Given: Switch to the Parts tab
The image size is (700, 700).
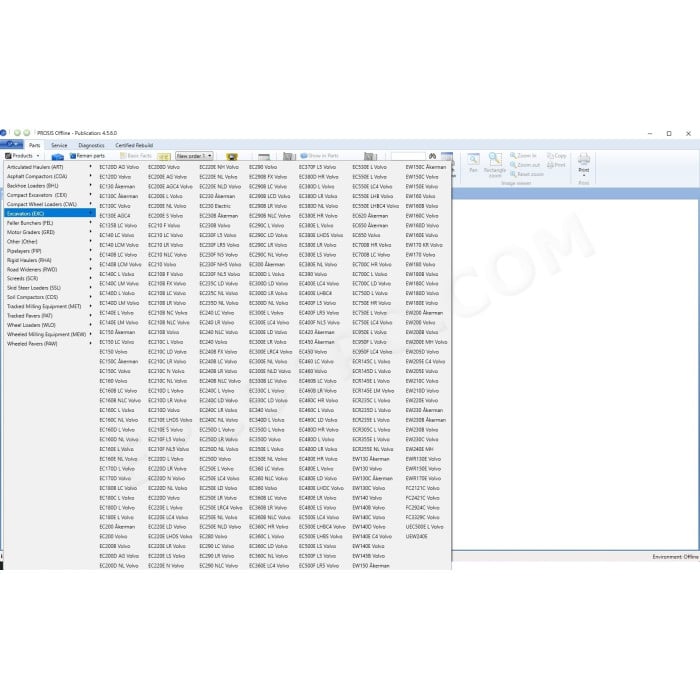Looking at the screenshot, I should coord(34,145).
